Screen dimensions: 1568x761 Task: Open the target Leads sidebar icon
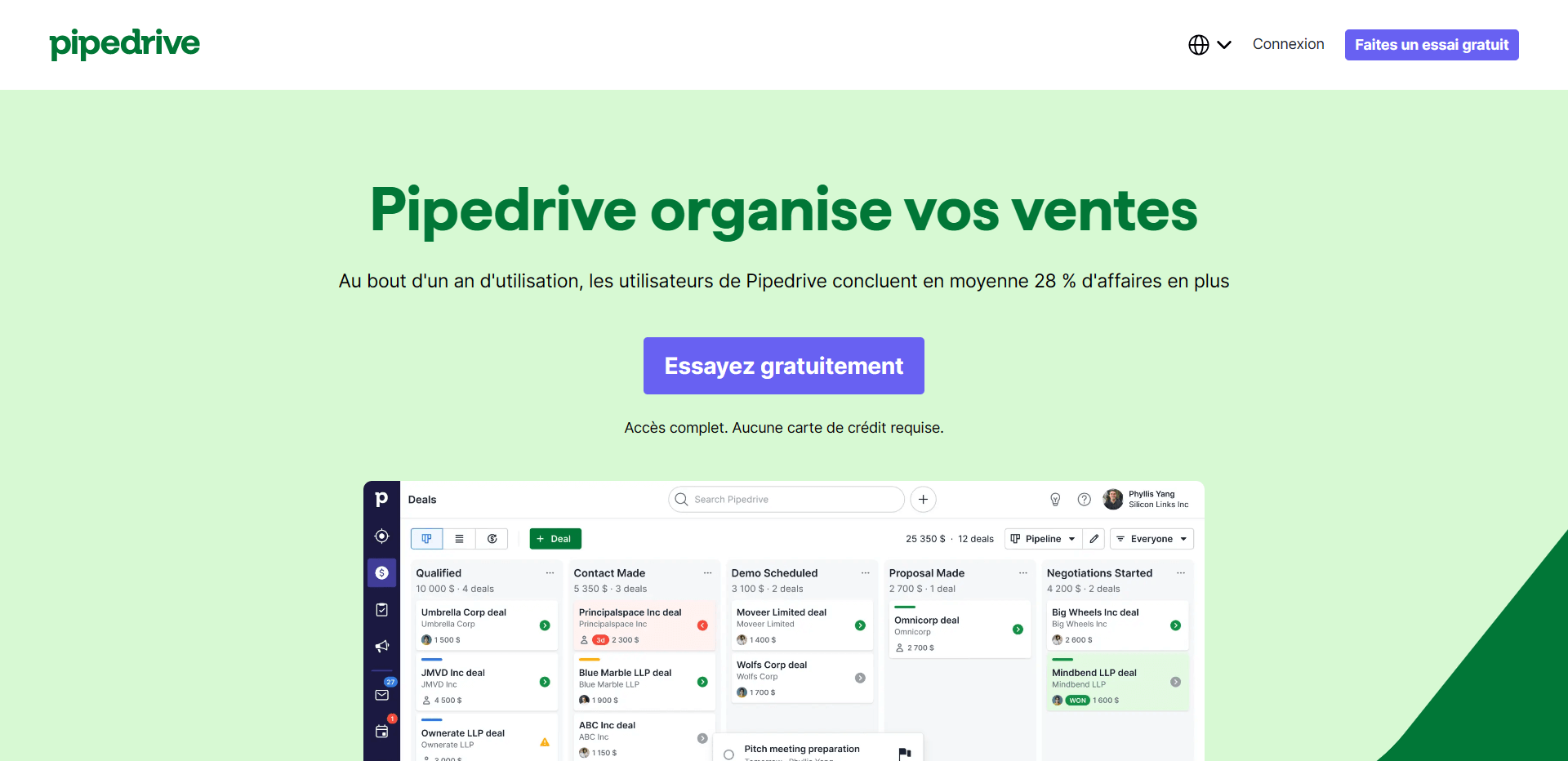tap(381, 536)
